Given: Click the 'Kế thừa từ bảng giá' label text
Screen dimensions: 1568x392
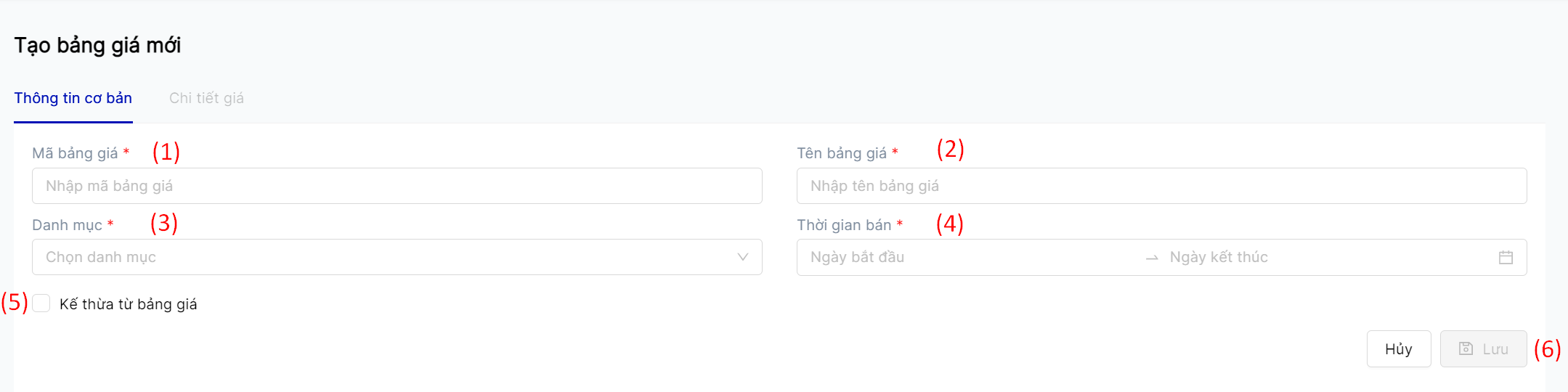Looking at the screenshot, I should click(128, 304).
